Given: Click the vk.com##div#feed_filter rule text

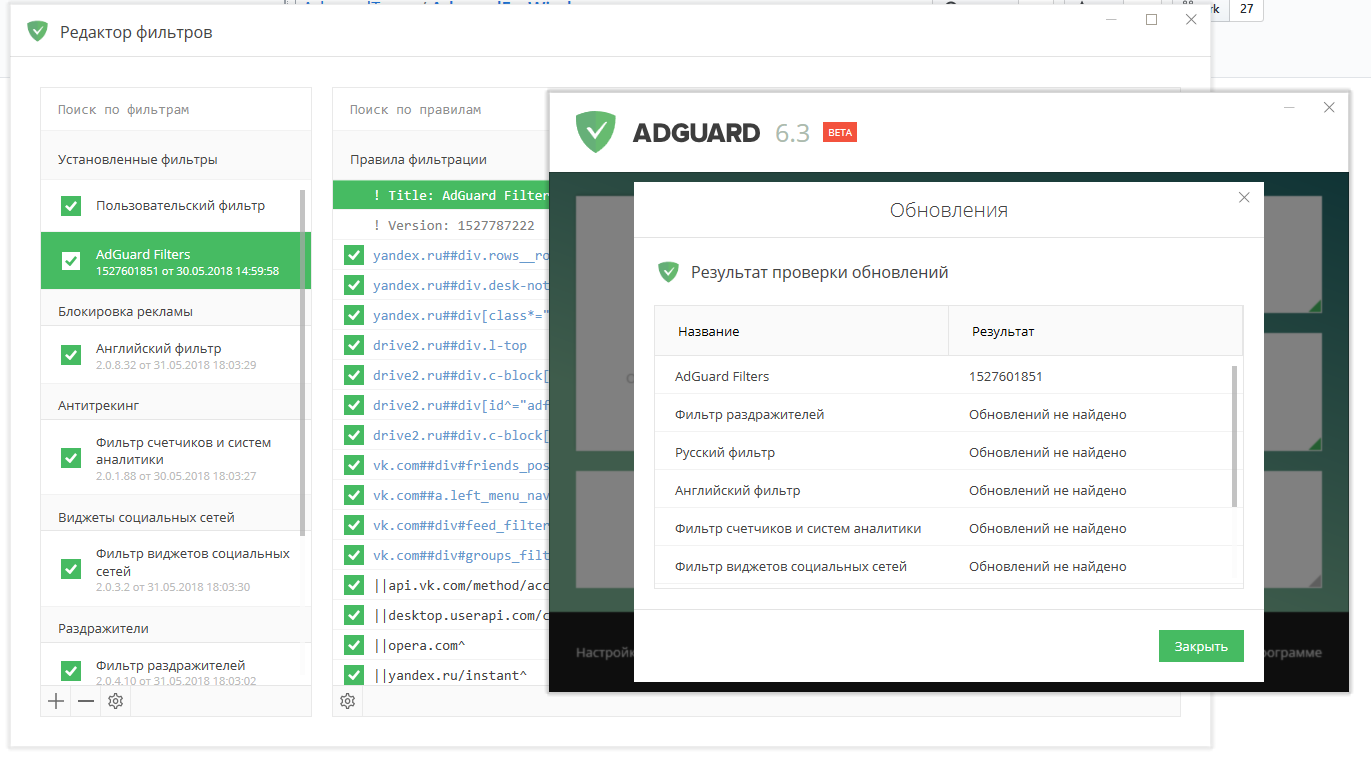Looking at the screenshot, I should [x=461, y=525].
